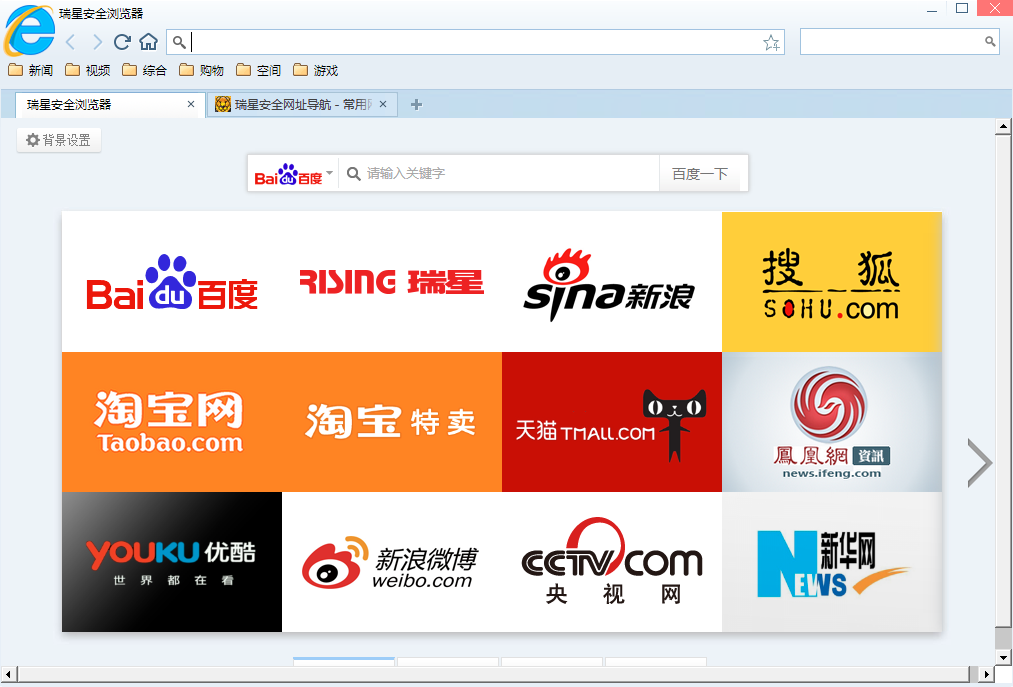Add the current page to favorites

tap(771, 42)
